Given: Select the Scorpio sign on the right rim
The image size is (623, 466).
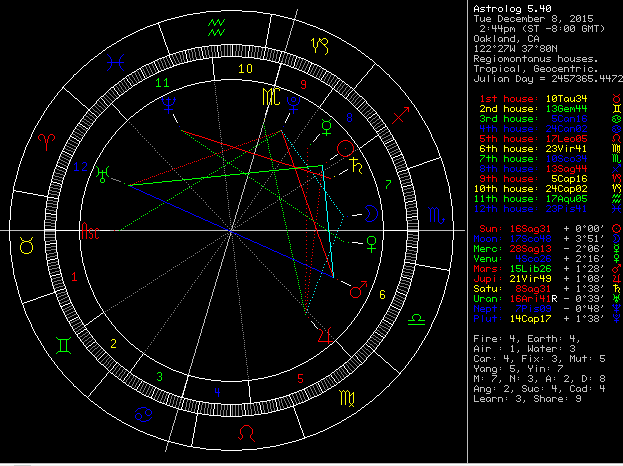Looking at the screenshot, I should click(x=435, y=215).
